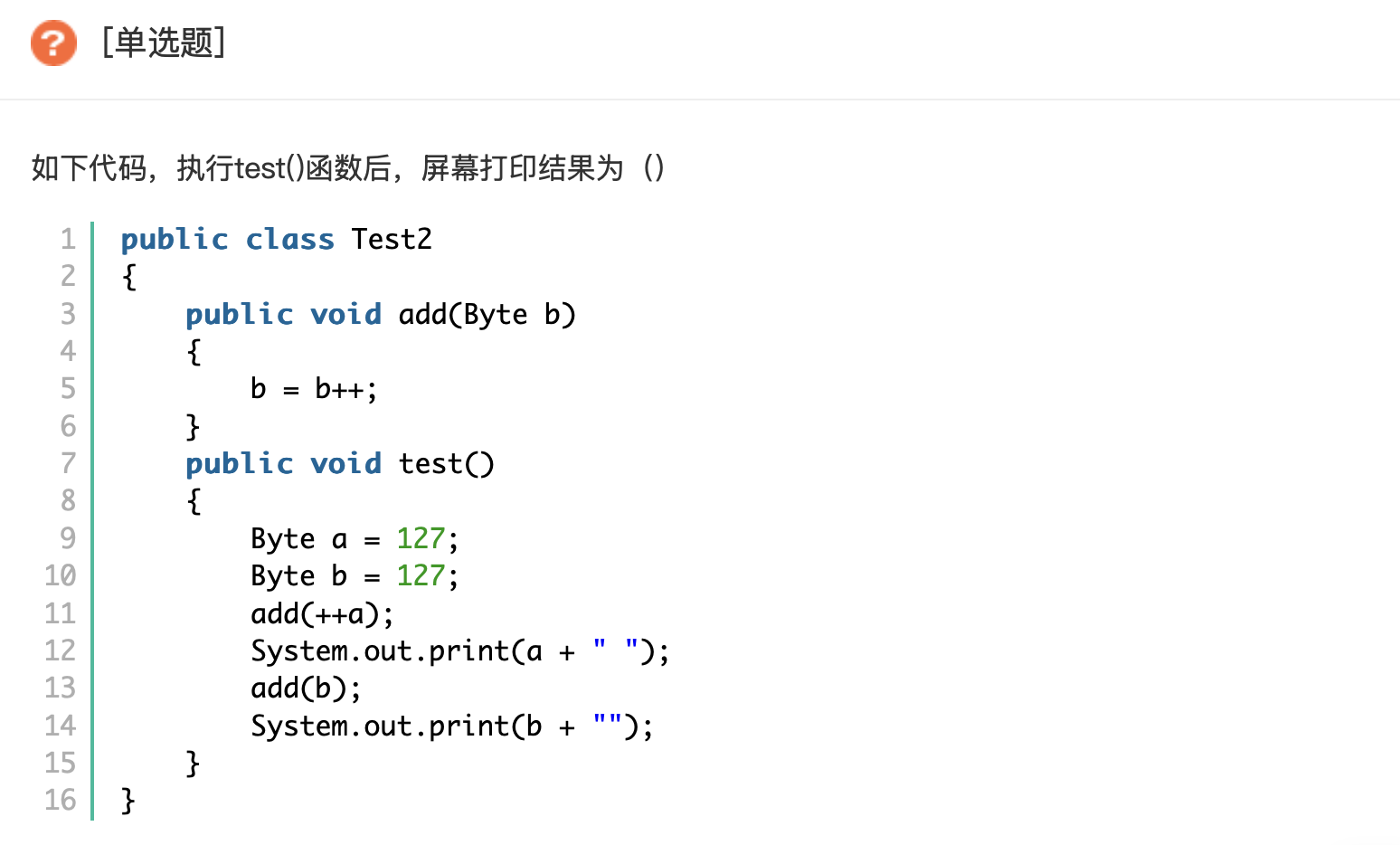The width and height of the screenshot is (1400, 845).
Task: Click the 'add(Byte b)' method signature
Action: [487, 315]
